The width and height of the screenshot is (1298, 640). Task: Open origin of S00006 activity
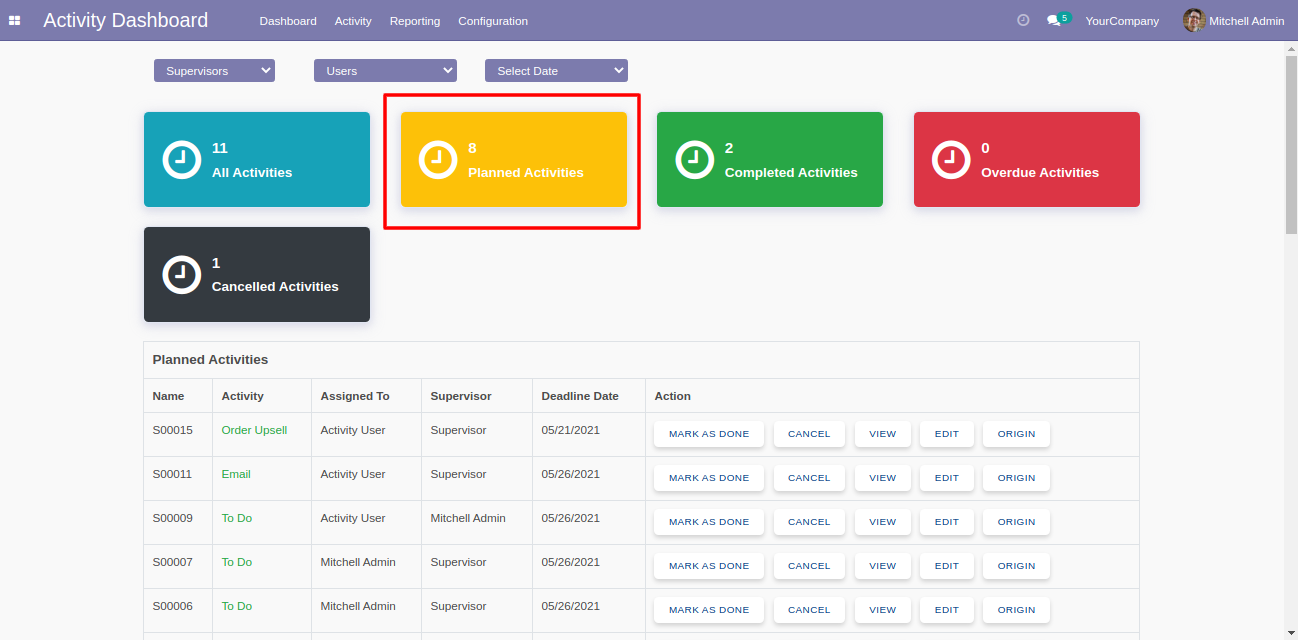pyautogui.click(x=1016, y=610)
